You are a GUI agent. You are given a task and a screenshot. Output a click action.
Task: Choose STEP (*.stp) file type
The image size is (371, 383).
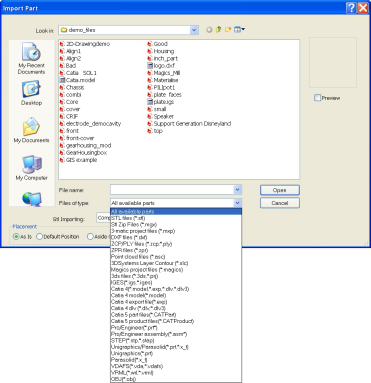pos(176,341)
